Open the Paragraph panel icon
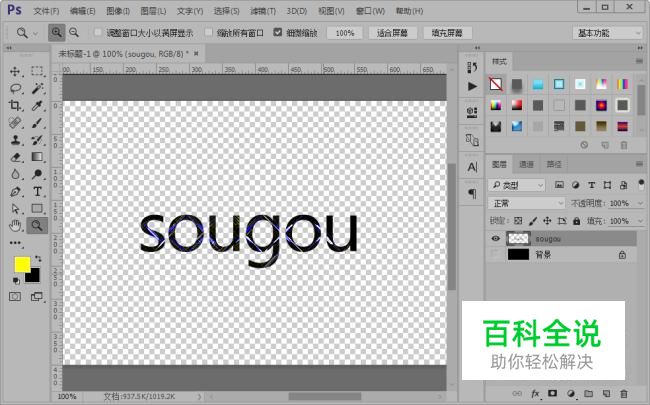Screen dimensions: 650x405 472,194
